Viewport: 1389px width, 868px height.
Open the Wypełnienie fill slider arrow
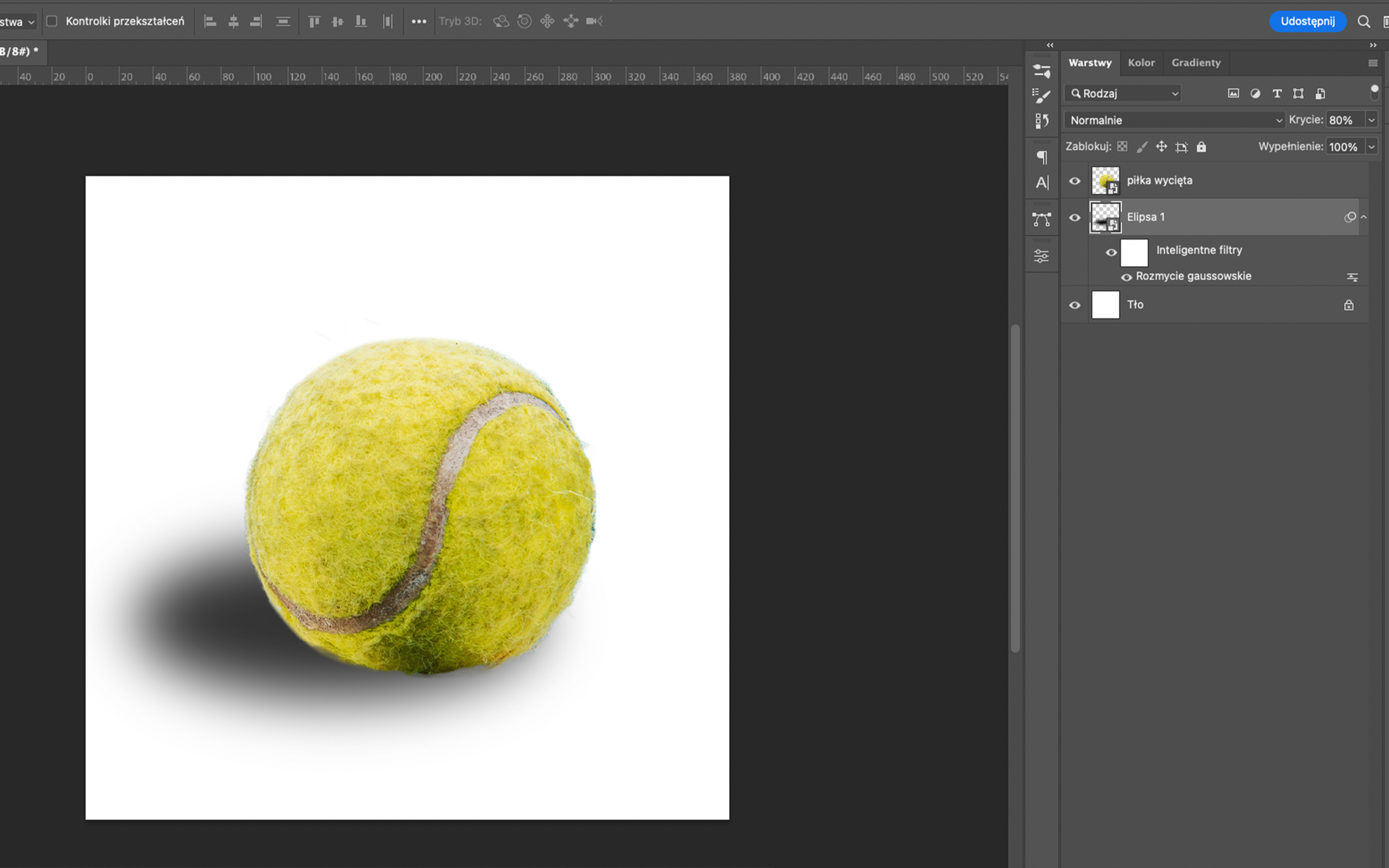click(x=1371, y=147)
